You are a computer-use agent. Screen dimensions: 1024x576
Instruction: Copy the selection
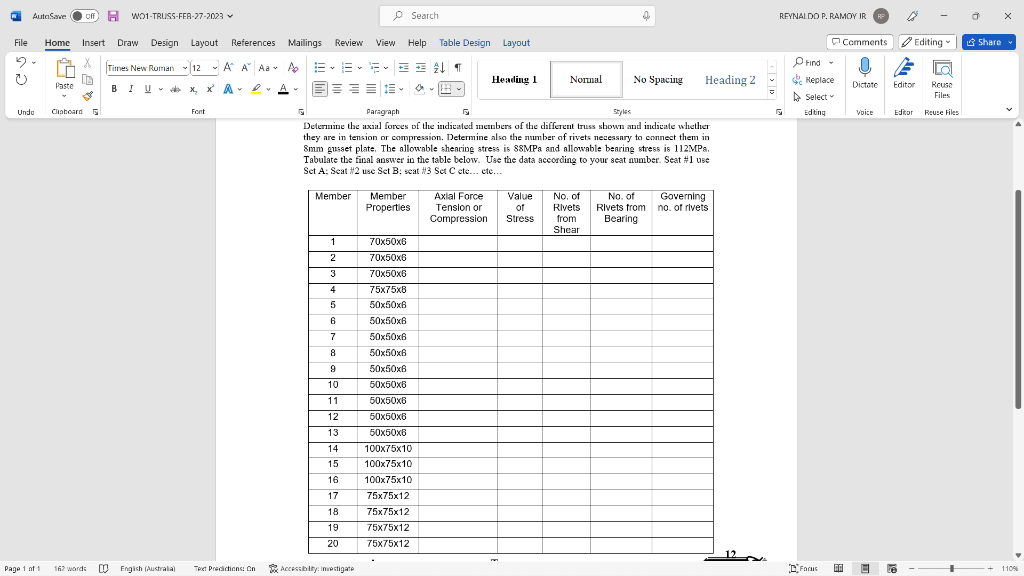pyautogui.click(x=88, y=80)
